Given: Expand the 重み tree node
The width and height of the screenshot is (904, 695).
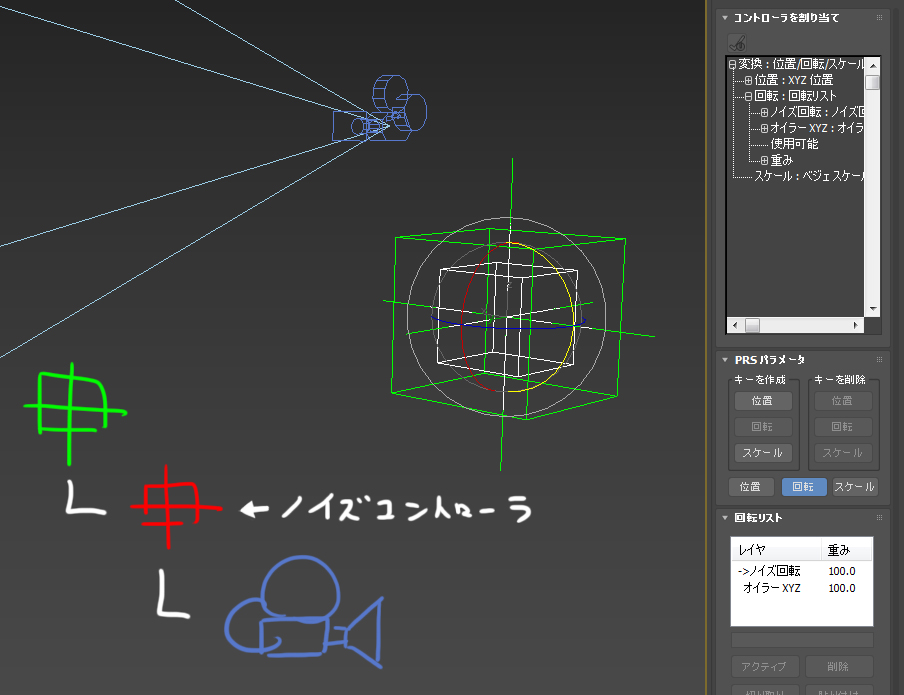Looking at the screenshot, I should coord(764,160).
